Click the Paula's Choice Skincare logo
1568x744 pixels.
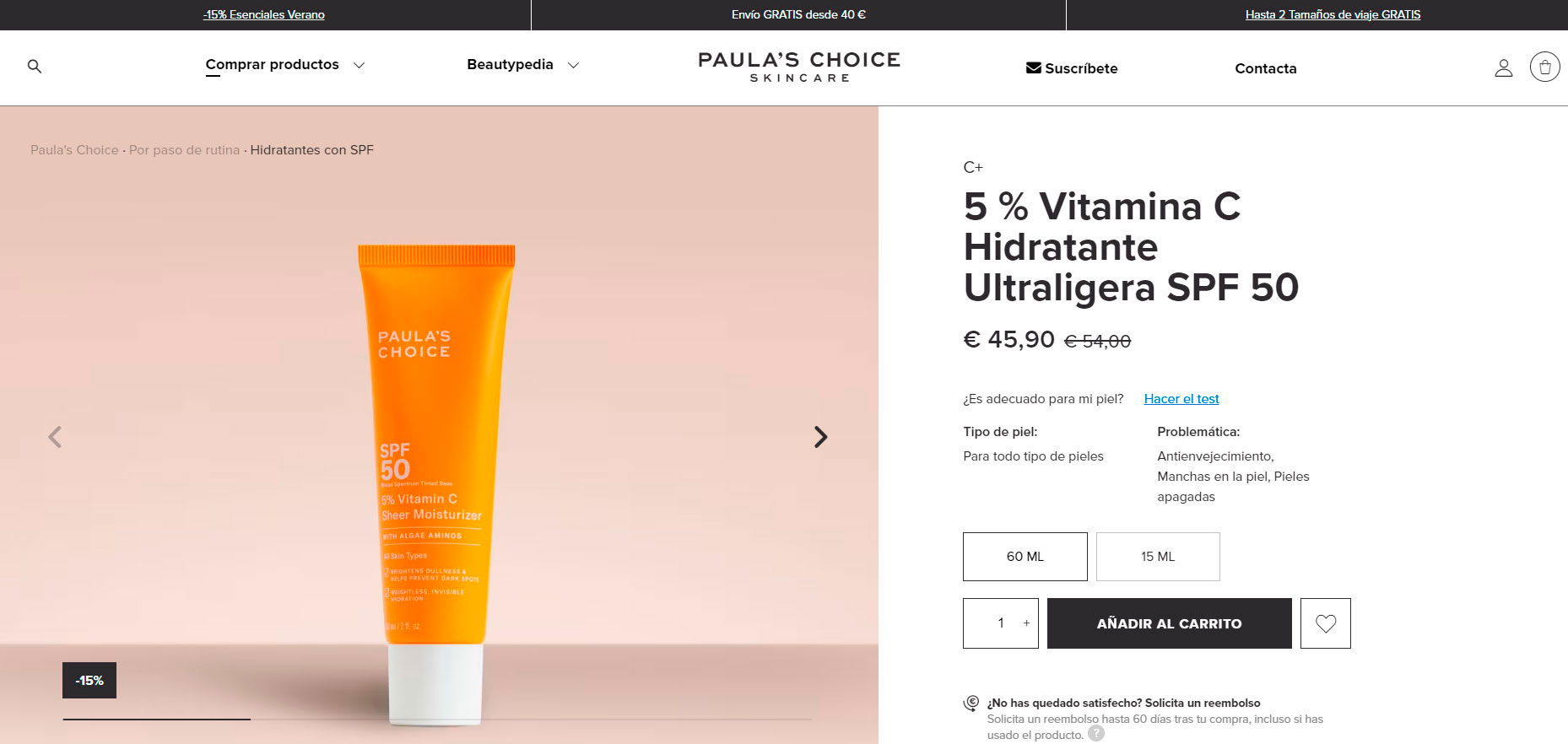click(799, 67)
